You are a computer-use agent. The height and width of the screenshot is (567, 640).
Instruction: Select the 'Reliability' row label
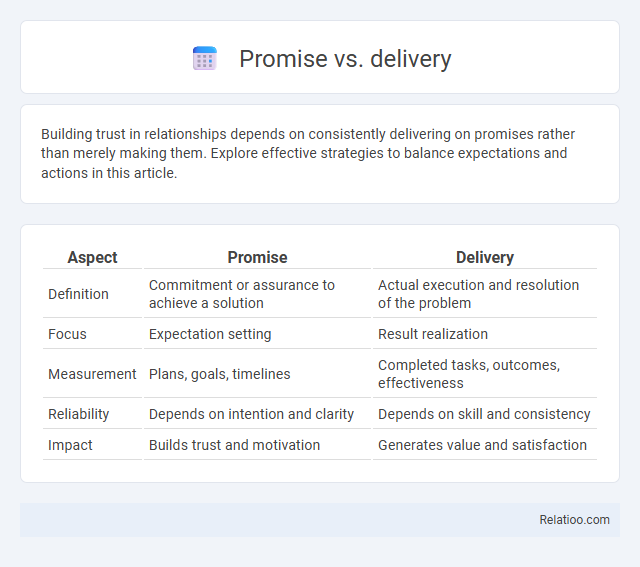pos(79,414)
